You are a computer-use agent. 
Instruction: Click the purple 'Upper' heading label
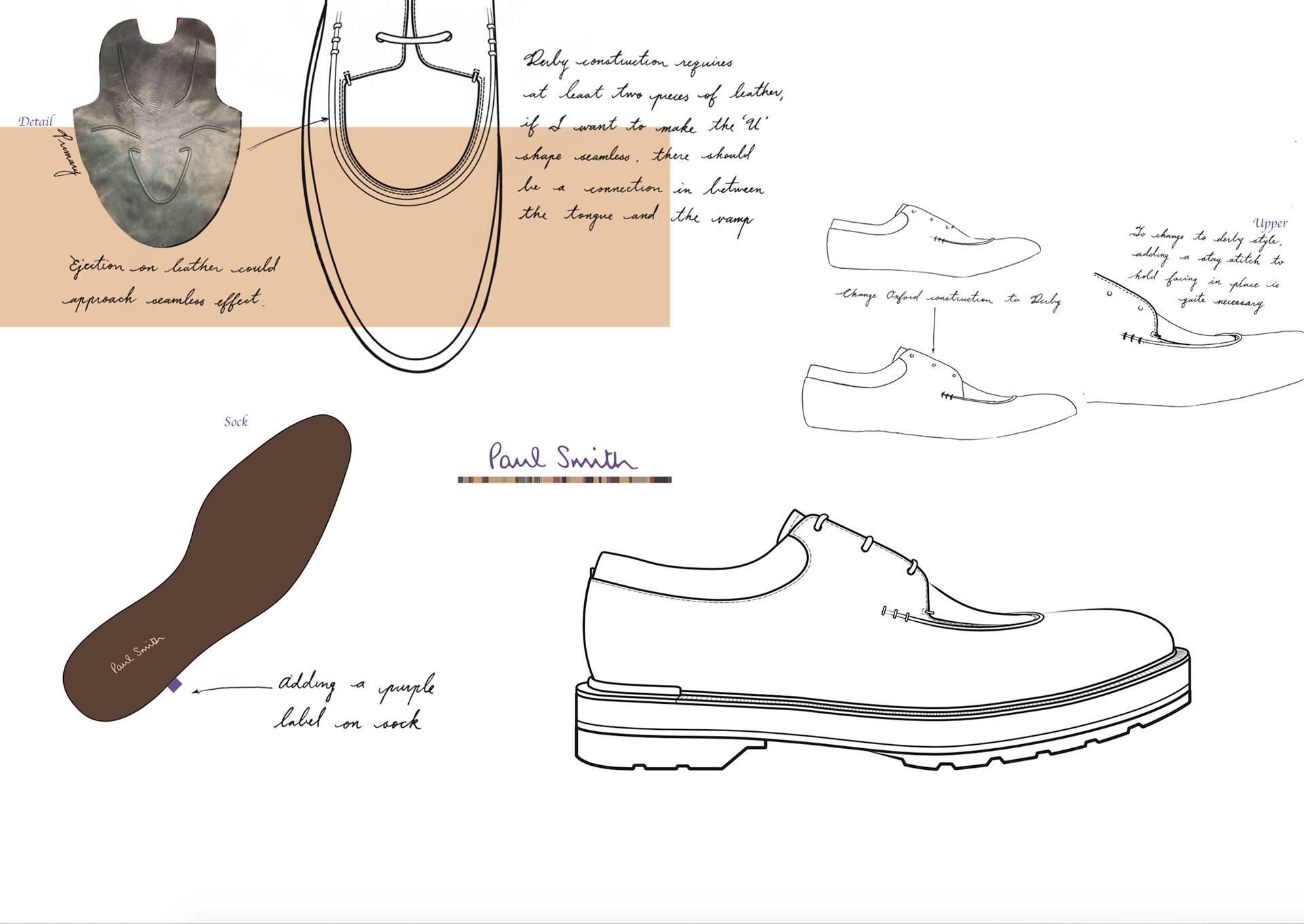[1269, 223]
